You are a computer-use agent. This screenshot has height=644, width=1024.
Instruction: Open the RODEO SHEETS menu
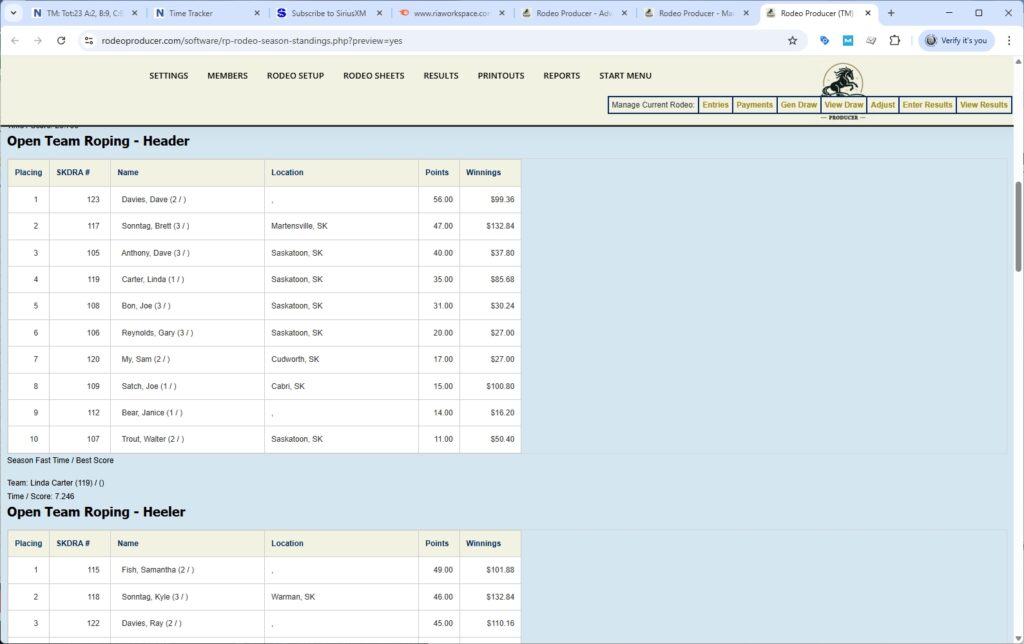(x=373, y=76)
